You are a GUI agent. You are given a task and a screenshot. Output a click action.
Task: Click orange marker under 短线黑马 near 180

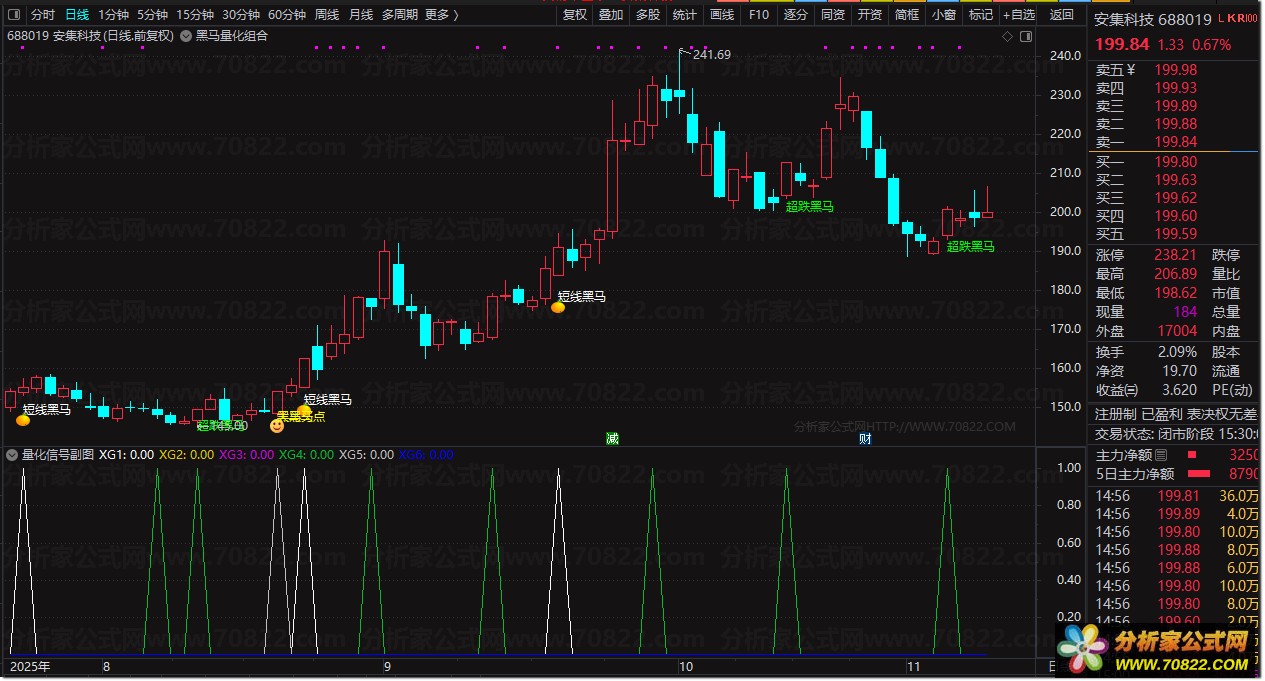[558, 307]
